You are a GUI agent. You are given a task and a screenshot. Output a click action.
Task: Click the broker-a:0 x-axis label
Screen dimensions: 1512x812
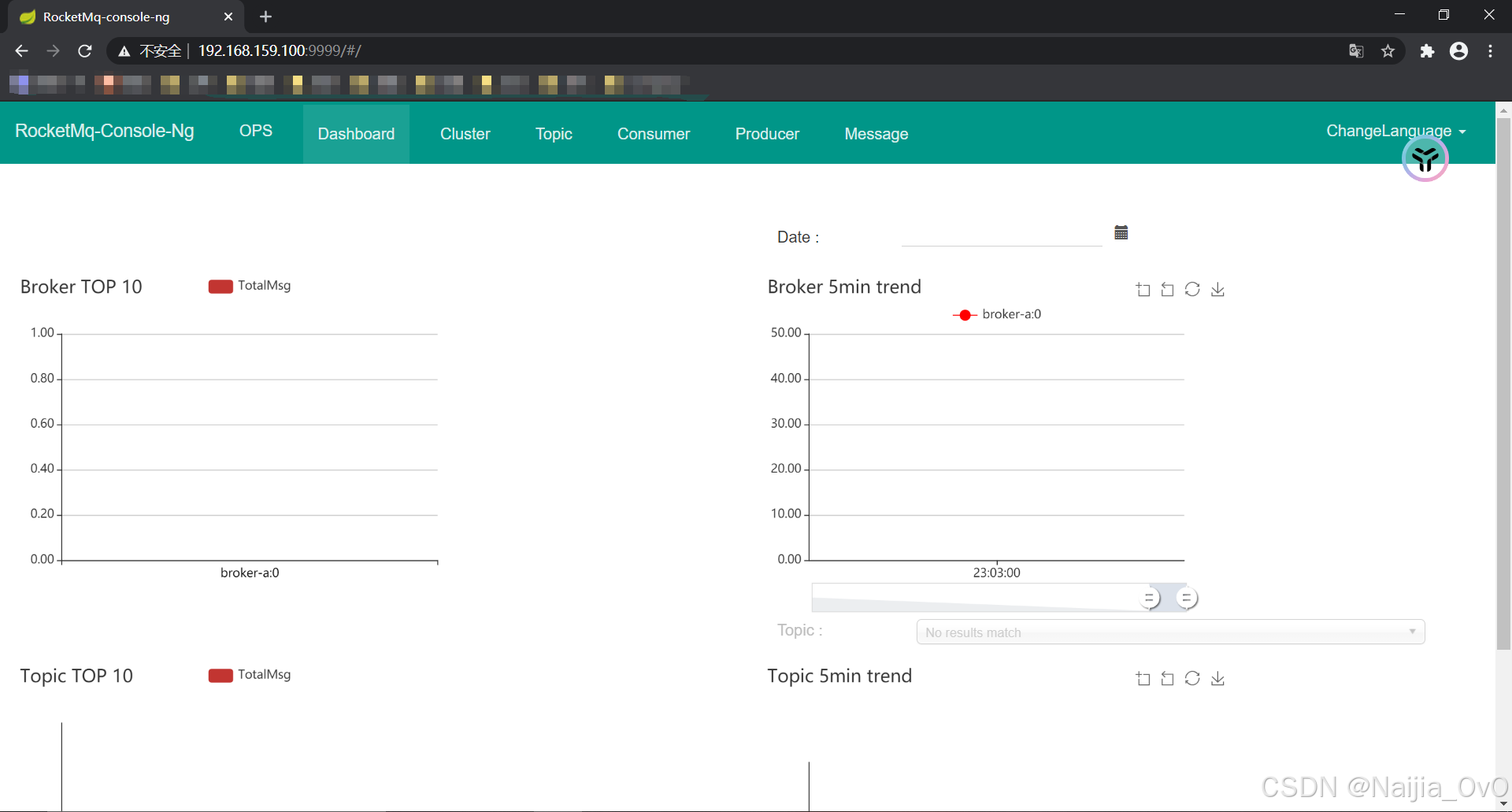(x=250, y=573)
